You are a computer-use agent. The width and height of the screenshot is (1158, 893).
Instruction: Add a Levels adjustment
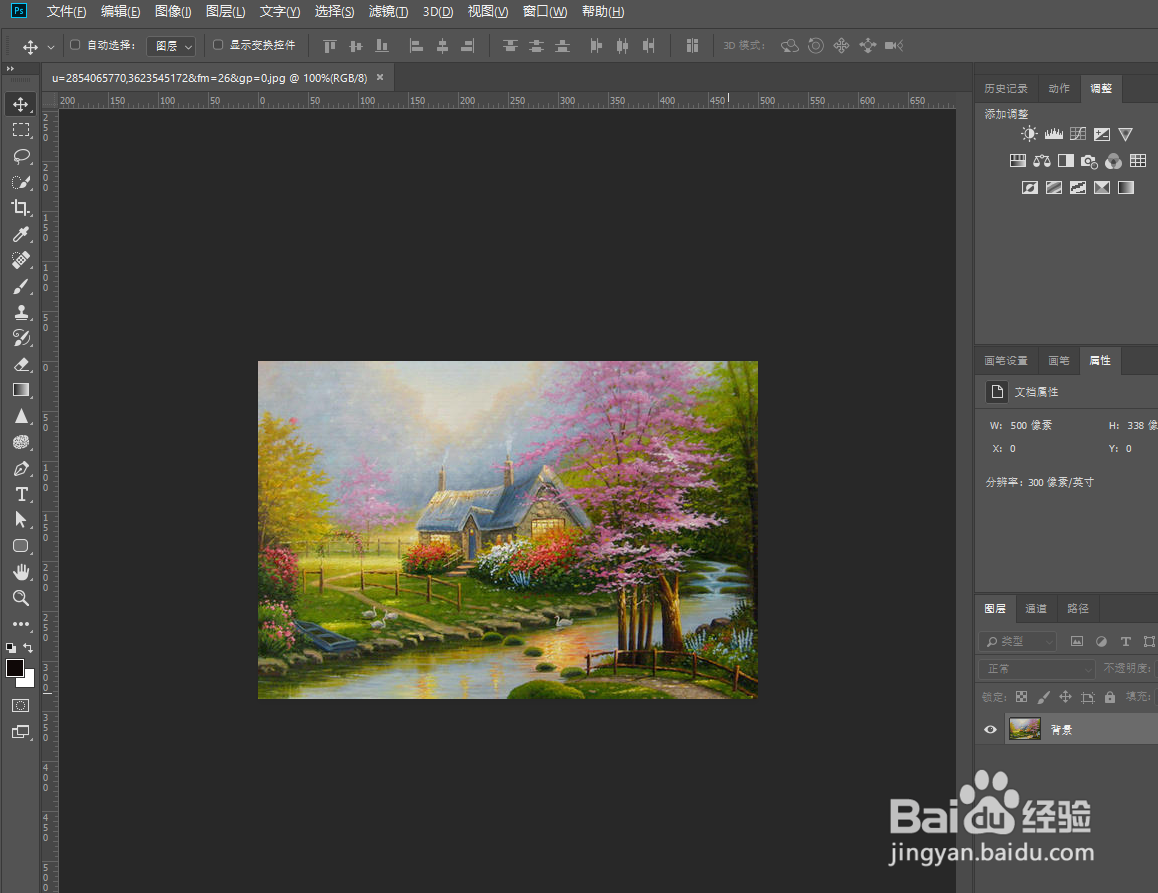coord(1054,134)
